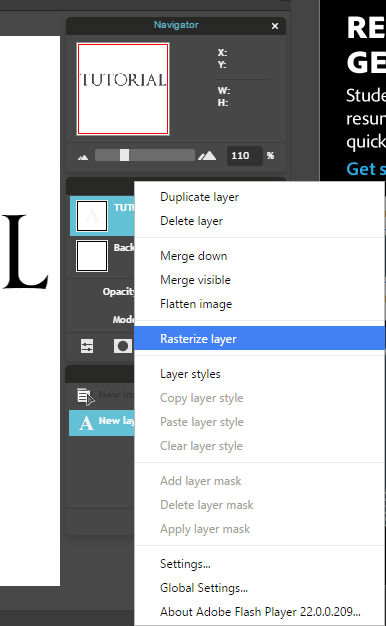Adjust the Navigator zoom slider handle
The image size is (386, 626).
[x=125, y=155]
